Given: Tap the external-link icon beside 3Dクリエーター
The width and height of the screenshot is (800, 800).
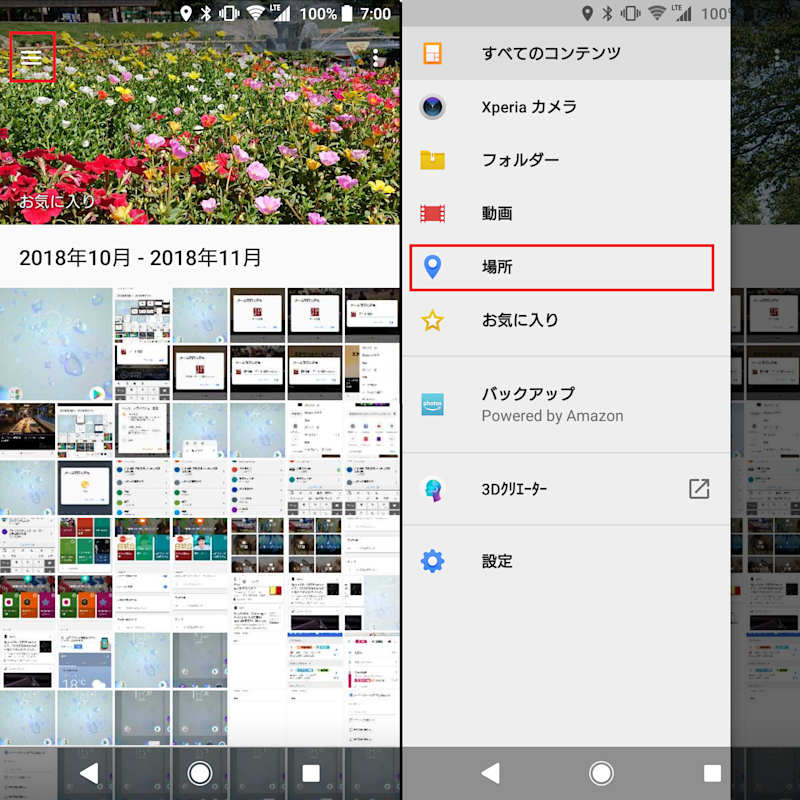Looking at the screenshot, I should point(699,489).
